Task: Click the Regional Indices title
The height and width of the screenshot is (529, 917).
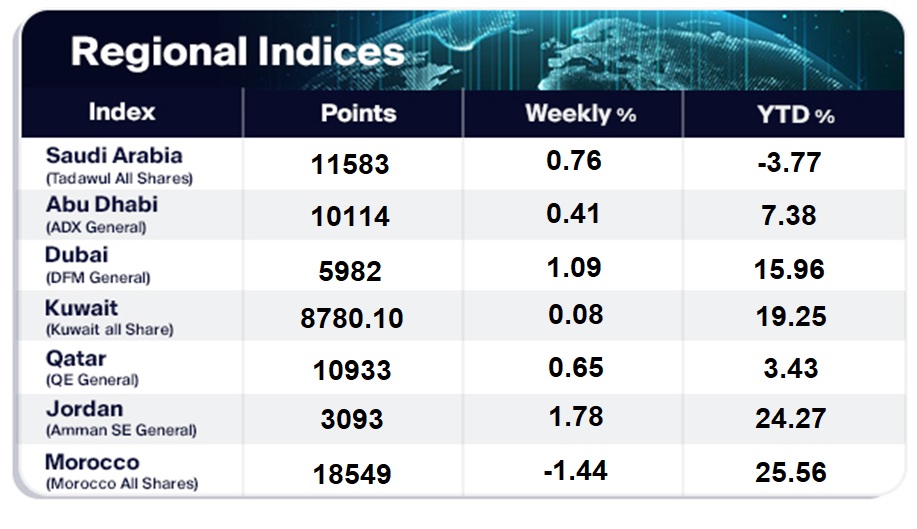Action: tap(237, 52)
